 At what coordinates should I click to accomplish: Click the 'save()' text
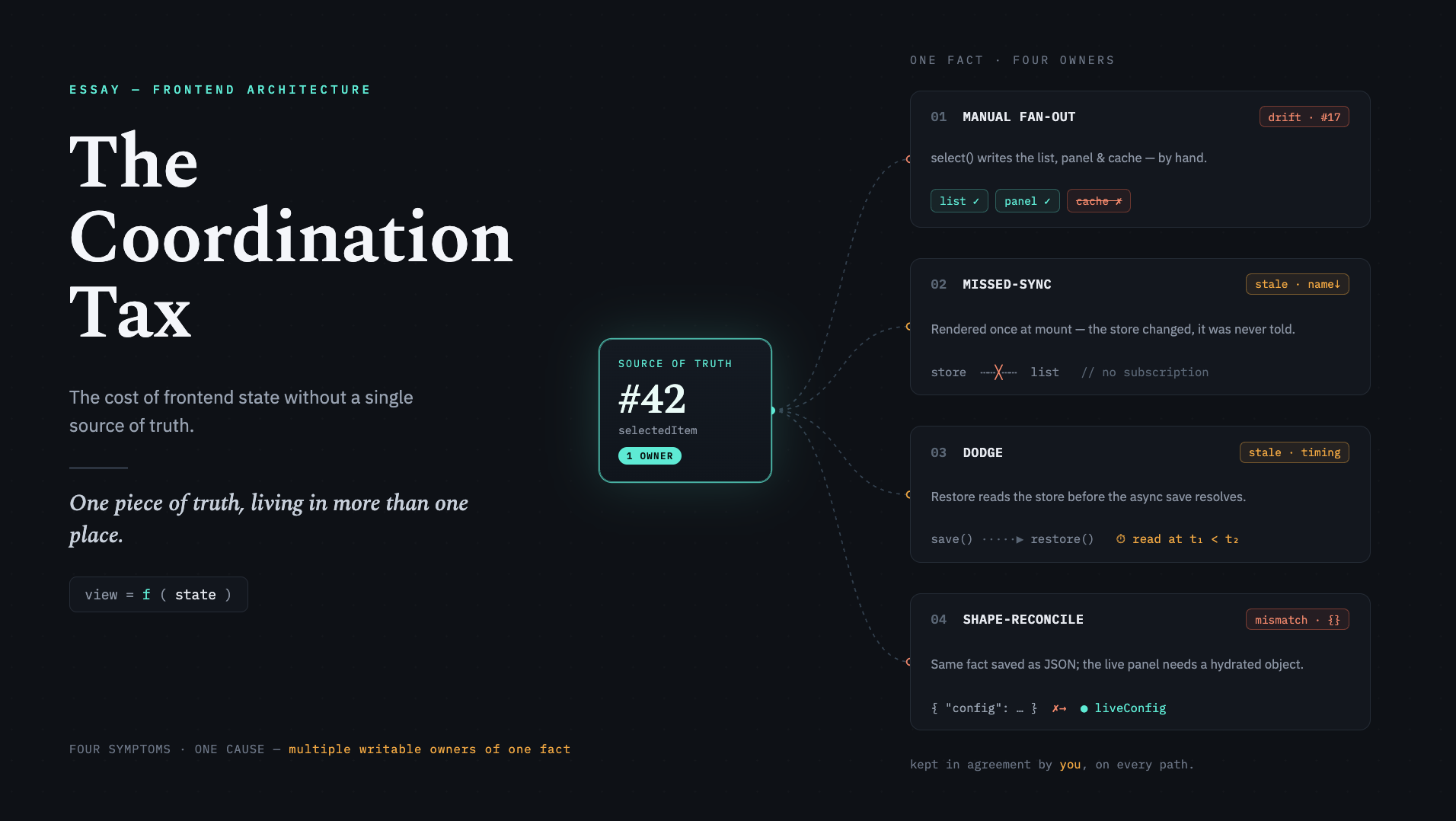point(952,539)
